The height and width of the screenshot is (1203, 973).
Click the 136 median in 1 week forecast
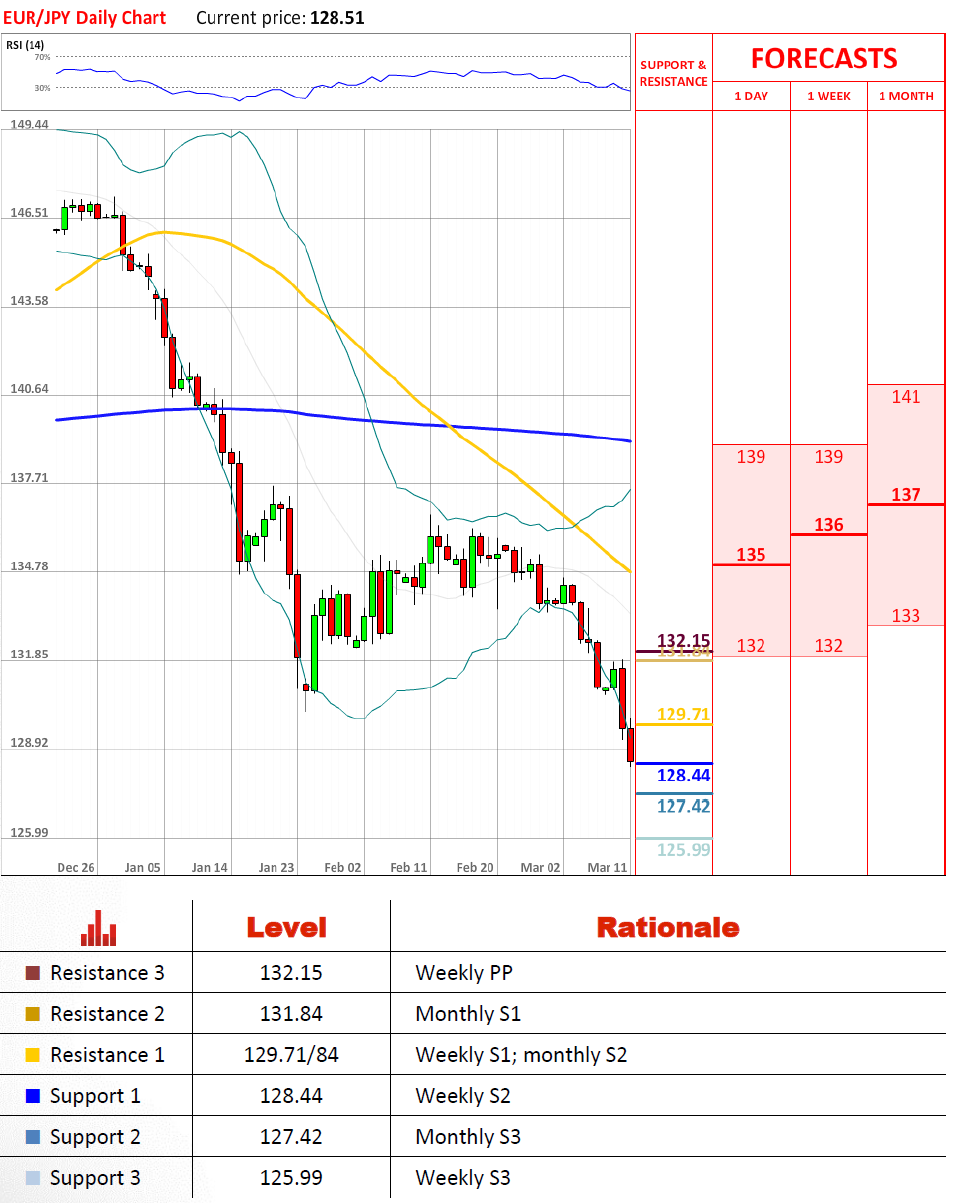(x=829, y=524)
